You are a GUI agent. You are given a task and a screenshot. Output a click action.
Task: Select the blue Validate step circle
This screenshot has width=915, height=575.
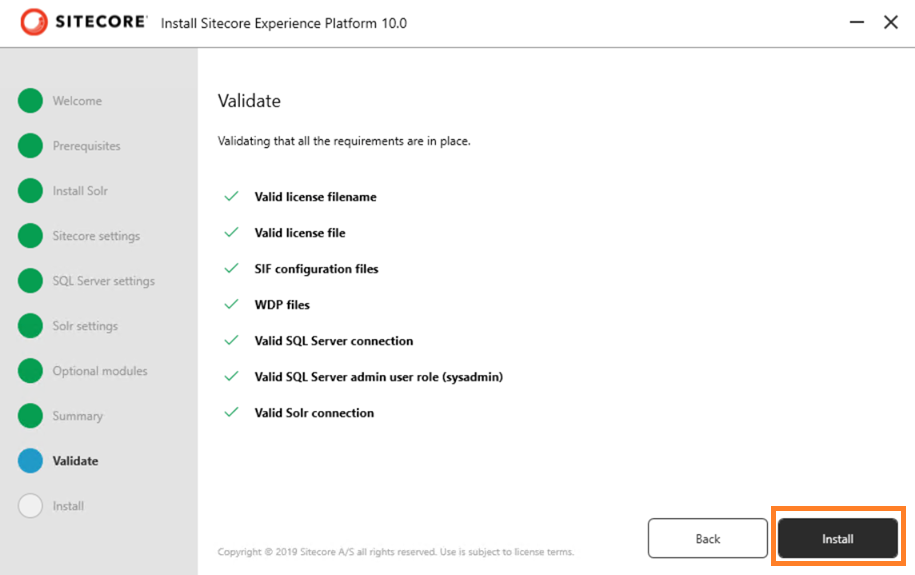pos(30,460)
